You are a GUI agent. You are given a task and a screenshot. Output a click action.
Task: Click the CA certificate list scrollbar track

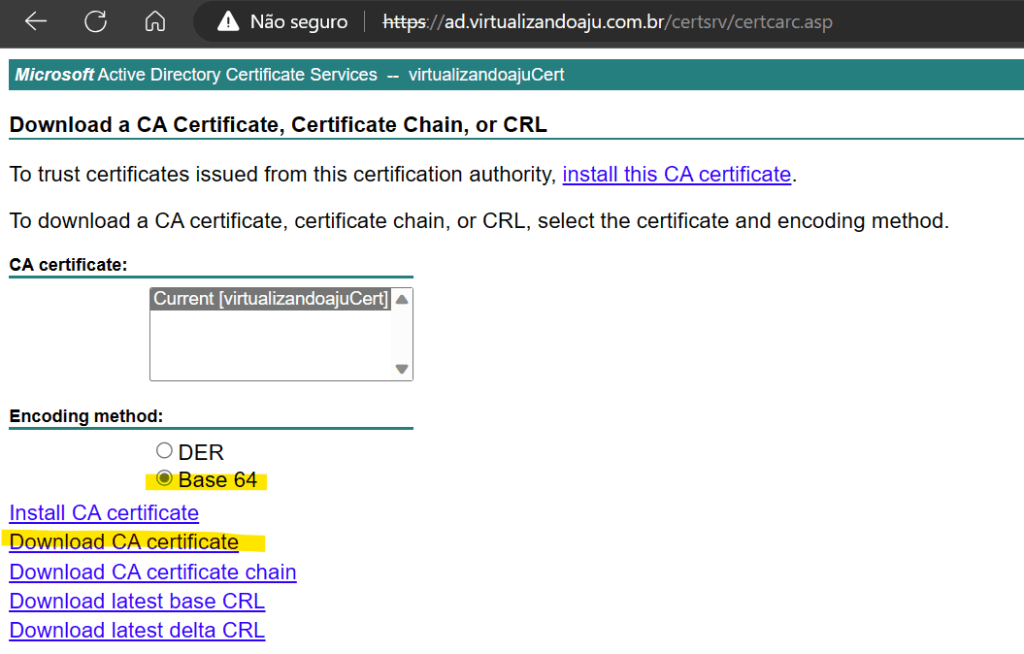pos(402,335)
